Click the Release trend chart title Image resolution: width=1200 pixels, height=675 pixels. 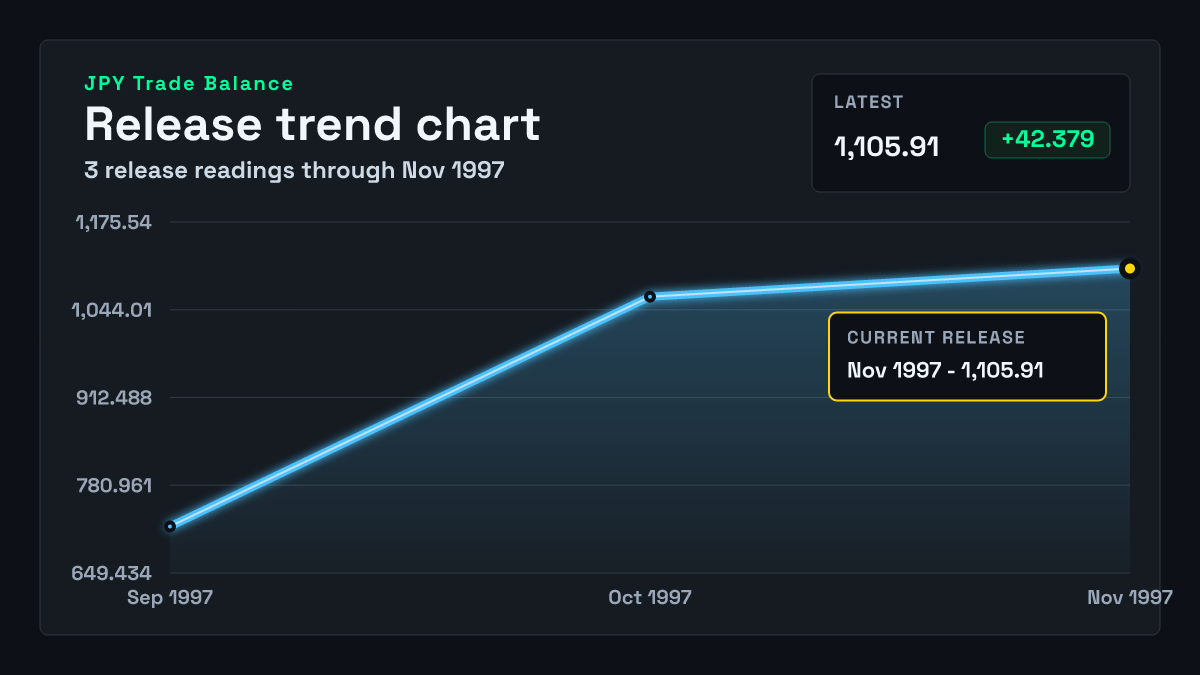point(312,125)
